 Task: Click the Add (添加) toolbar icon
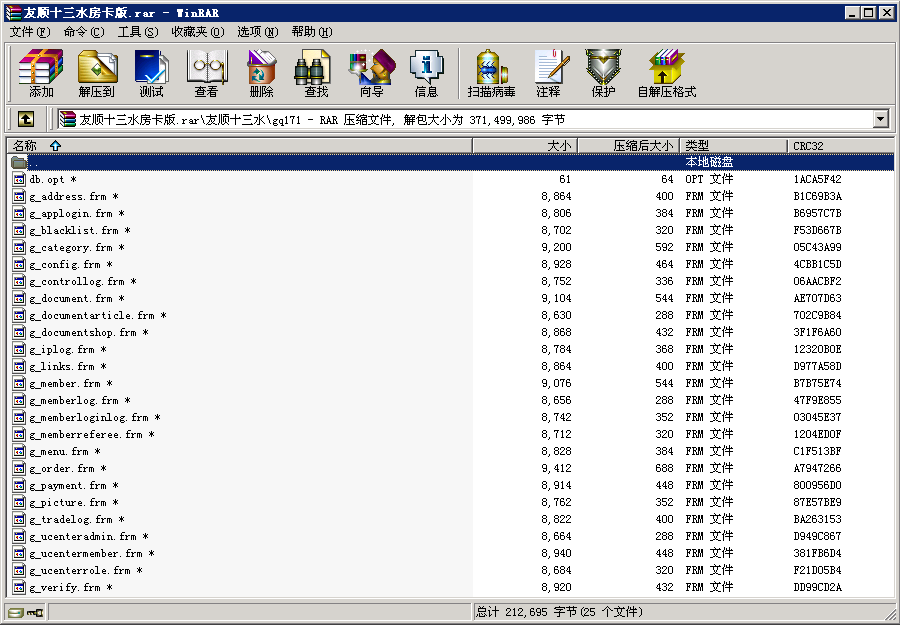tap(41, 74)
